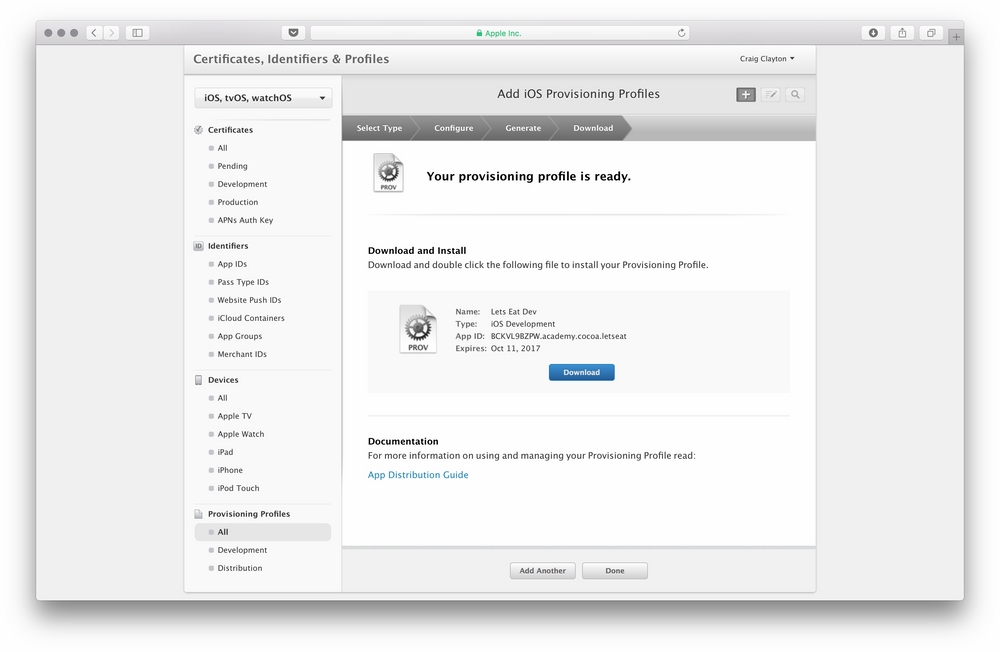Click the PROV file icon beside the profile details
The image size is (1000, 652).
(x=418, y=329)
